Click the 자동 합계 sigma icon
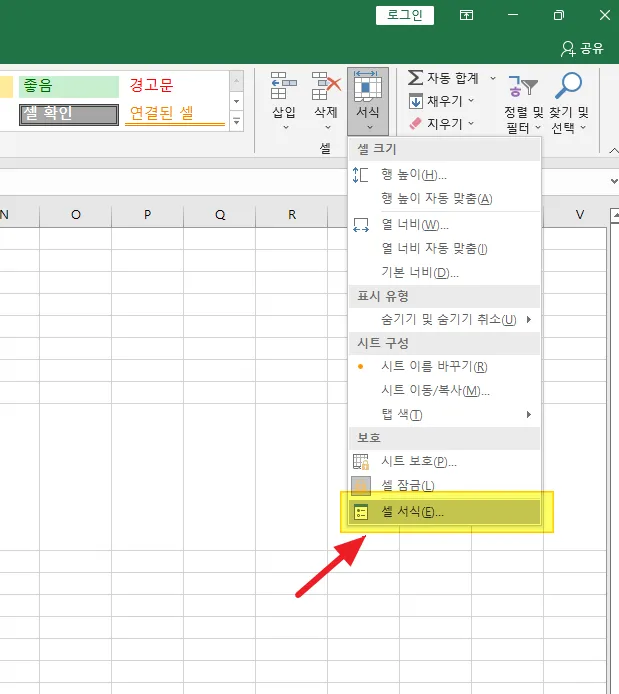Viewport: 619px width, 694px height. [415, 78]
